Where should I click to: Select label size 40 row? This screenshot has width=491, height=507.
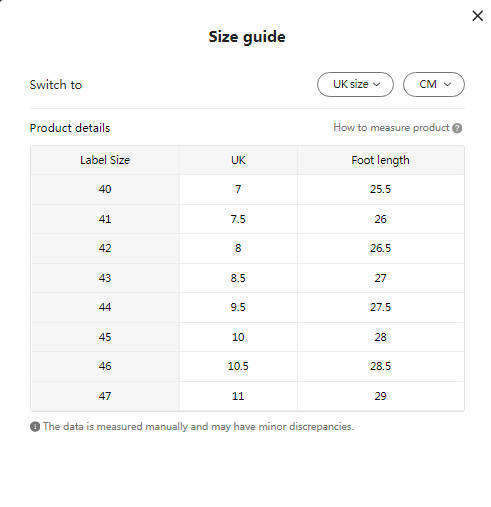(x=247, y=189)
